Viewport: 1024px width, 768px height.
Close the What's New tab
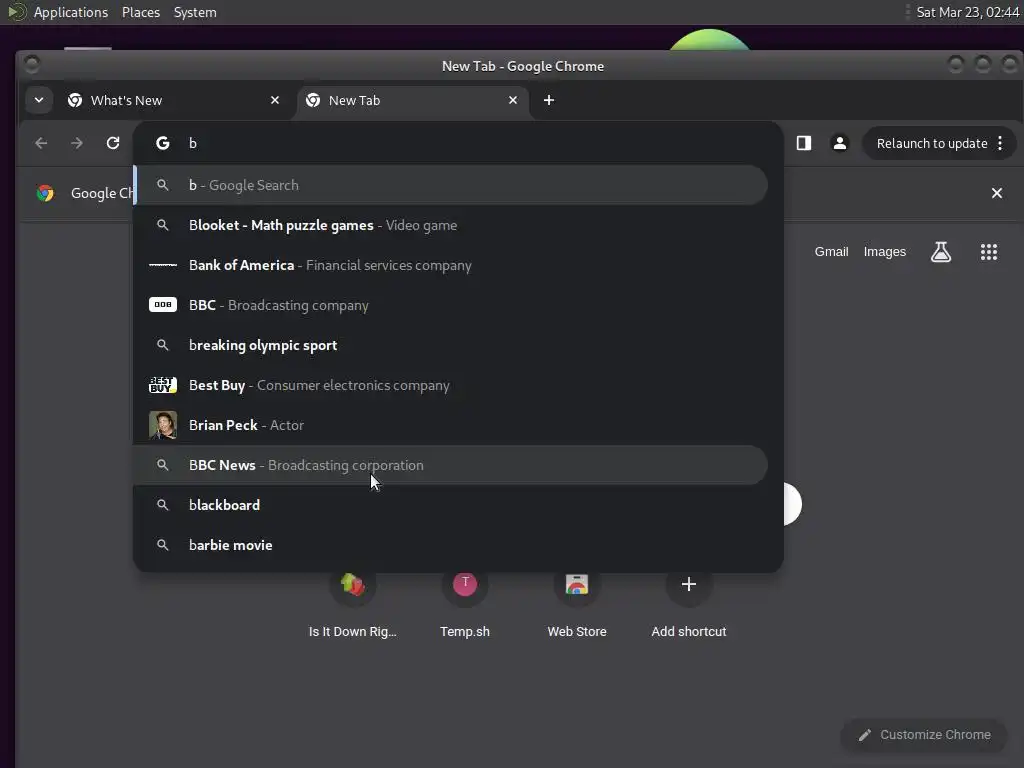[x=275, y=100]
